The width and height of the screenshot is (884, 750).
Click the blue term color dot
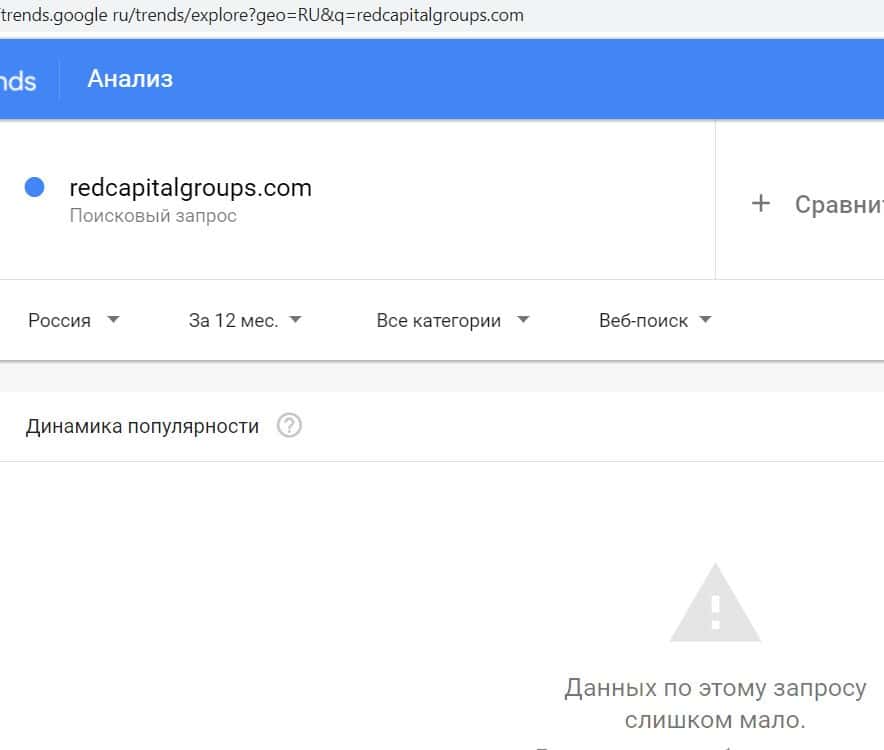(34, 187)
